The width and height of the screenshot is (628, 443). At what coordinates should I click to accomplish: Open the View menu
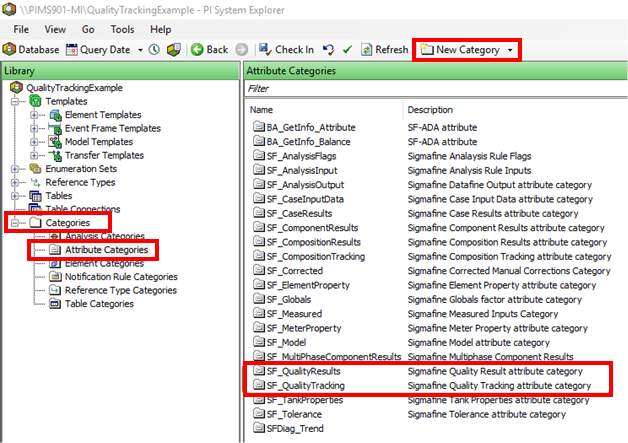55,29
